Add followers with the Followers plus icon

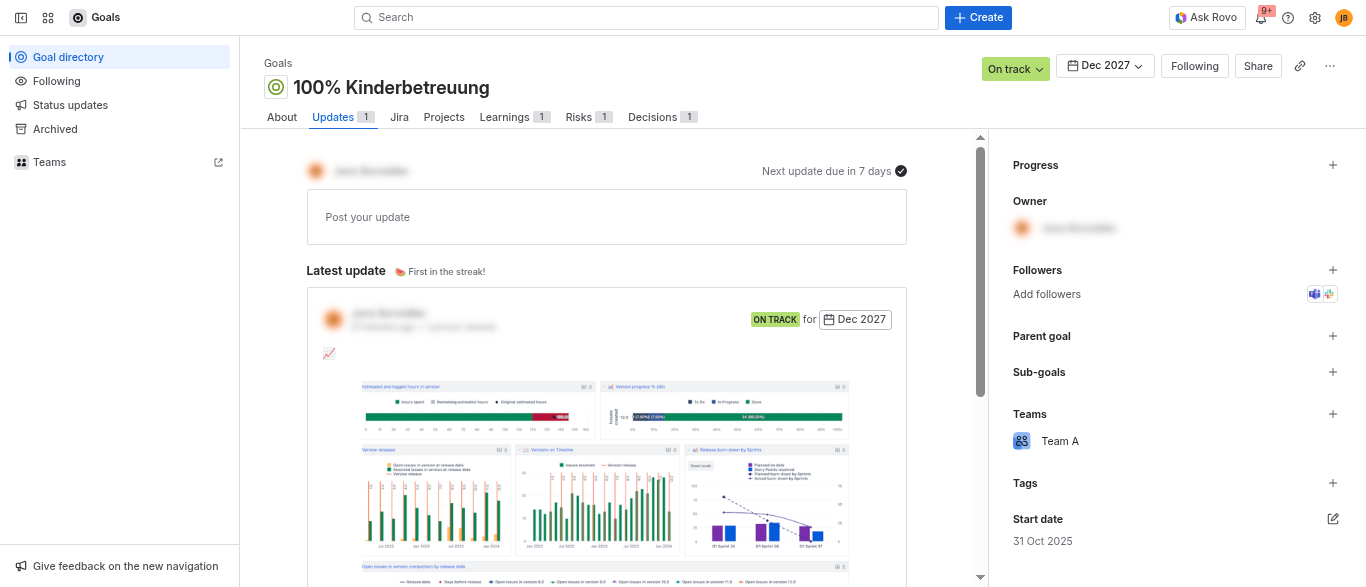[x=1333, y=270]
